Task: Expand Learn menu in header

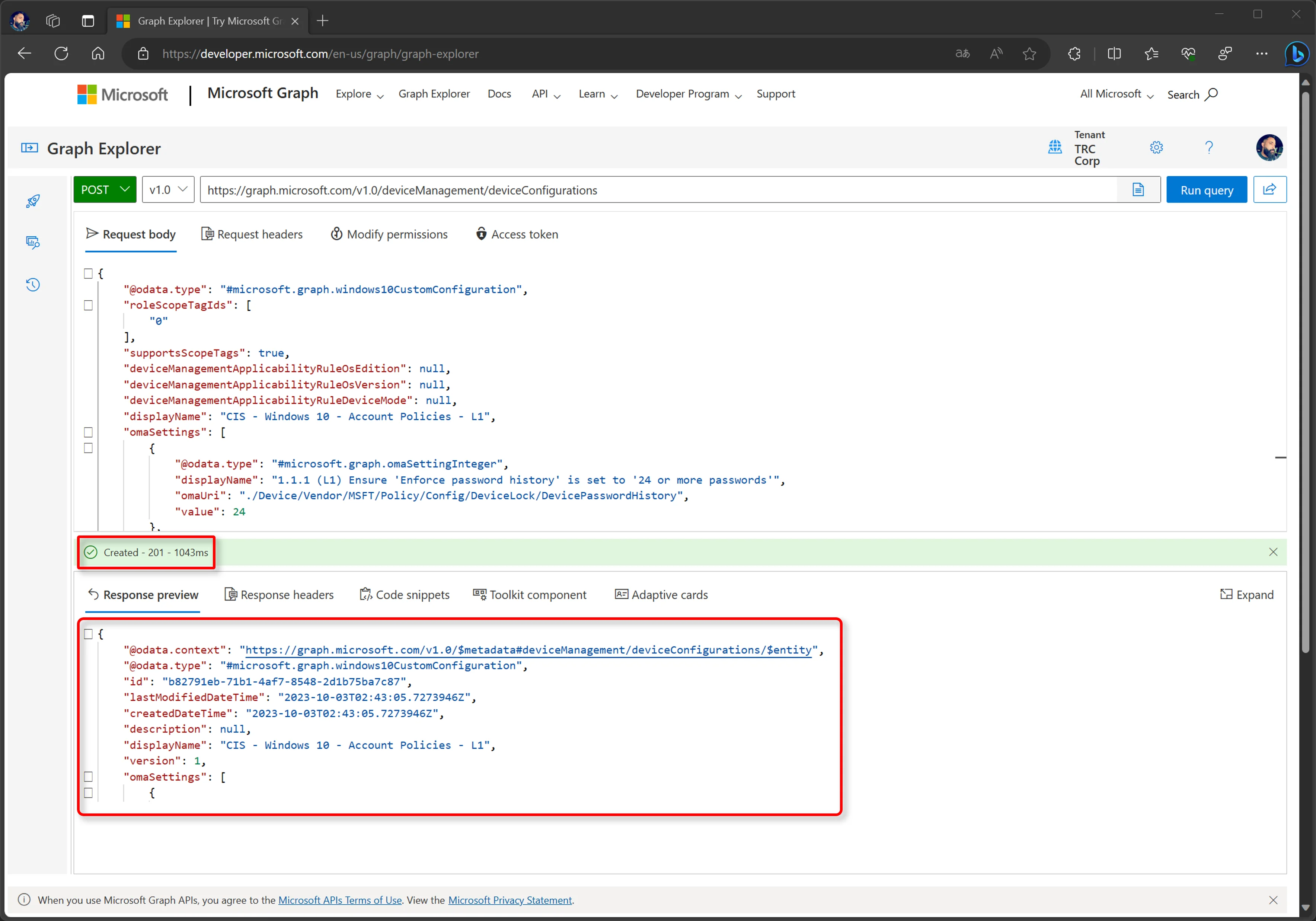Action: [x=598, y=94]
